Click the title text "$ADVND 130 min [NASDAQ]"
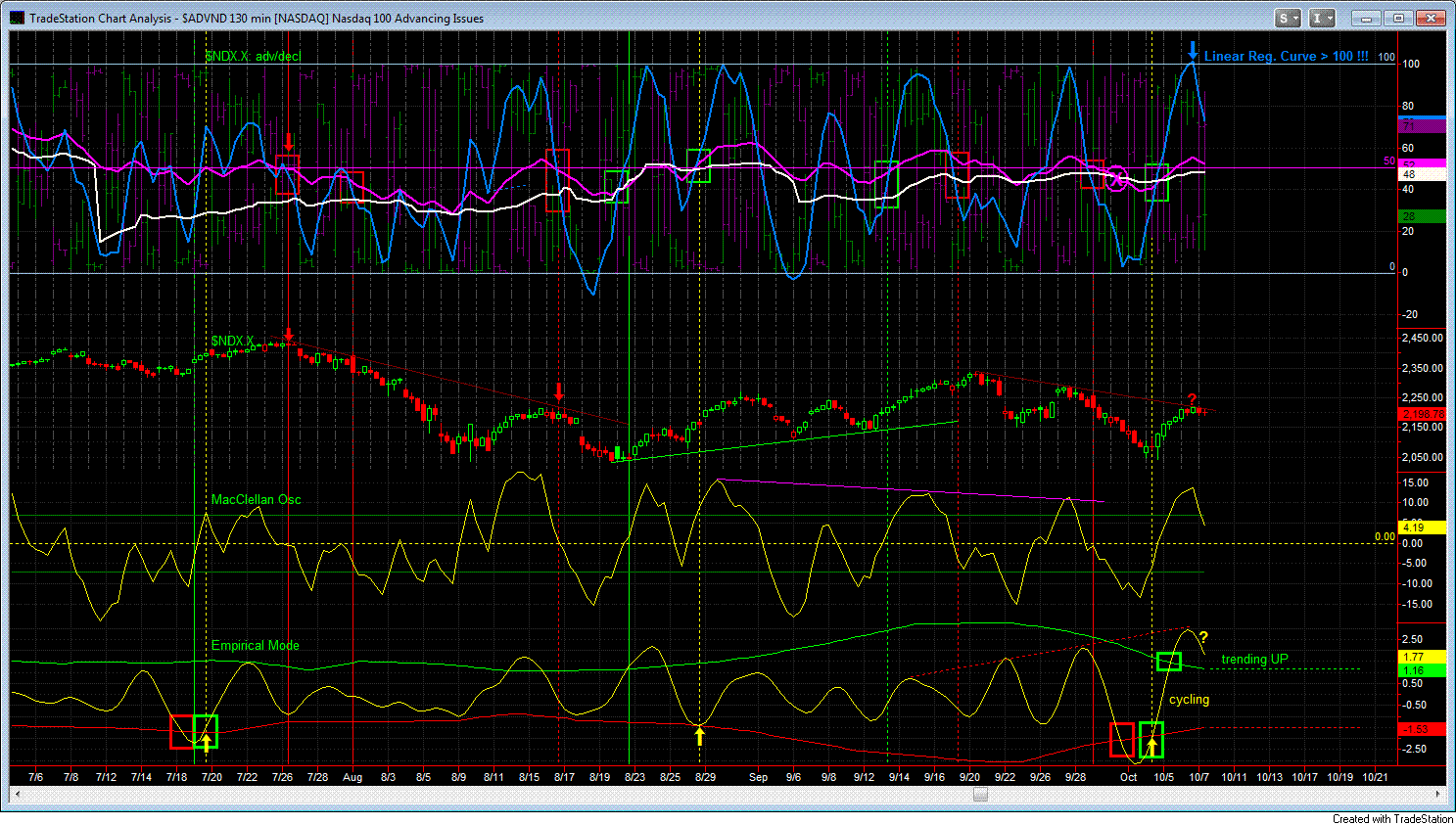Screen dimensions: 1456x825 (256, 19)
